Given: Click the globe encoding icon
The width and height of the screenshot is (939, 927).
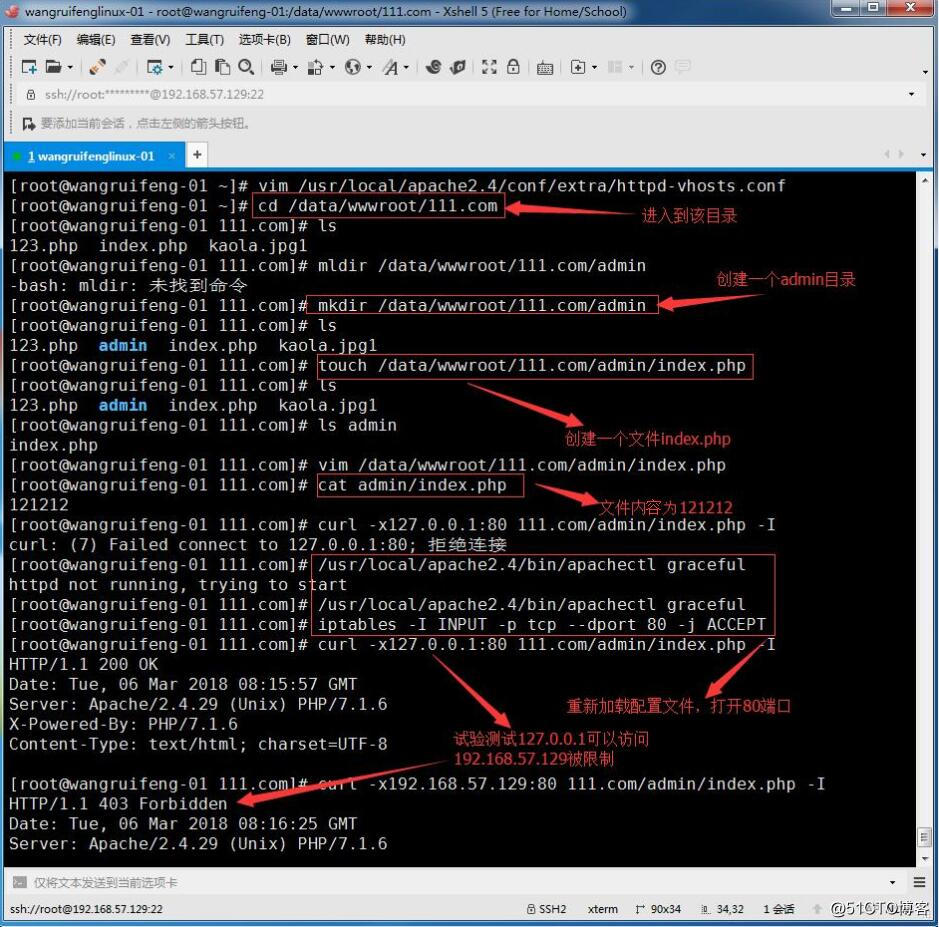Looking at the screenshot, I should pos(353,67).
